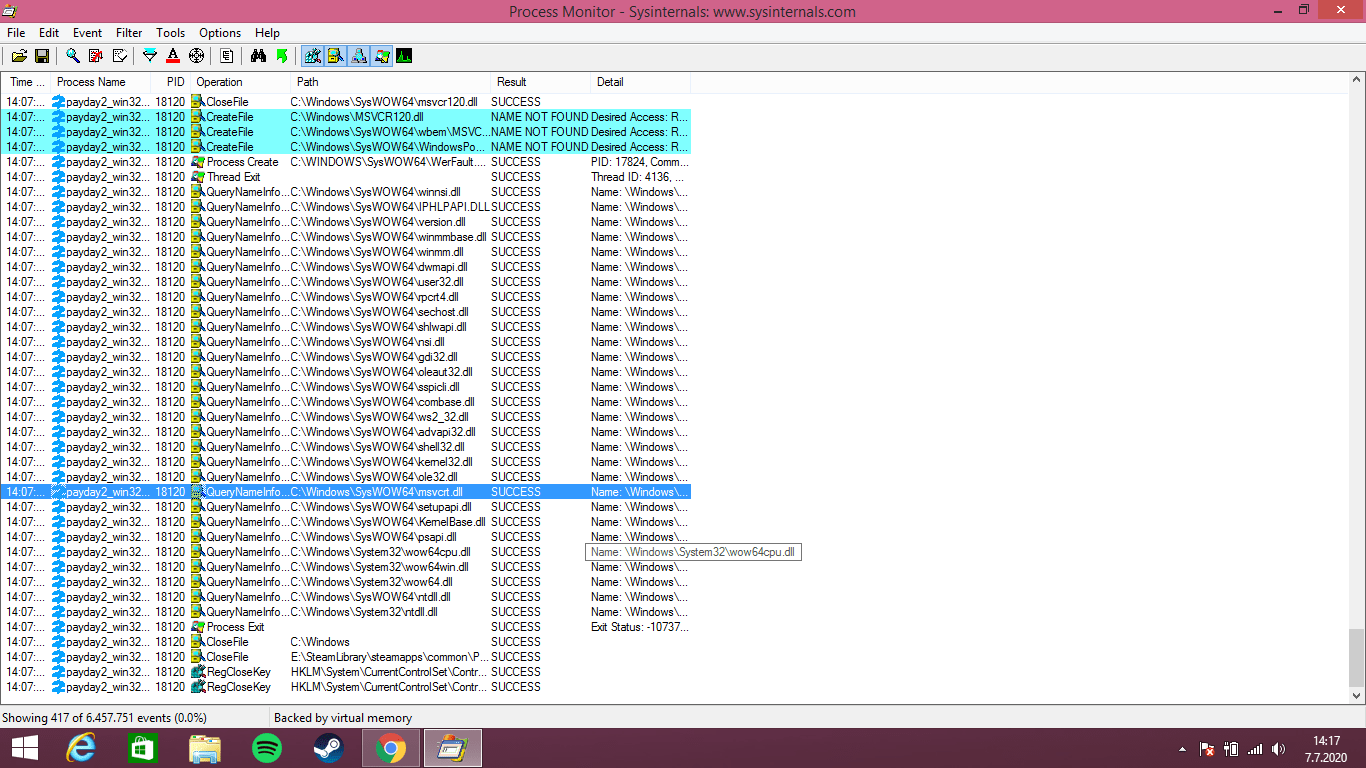Click the crosshair Include Process From Window icon
The width and height of the screenshot is (1366, 768).
[196, 56]
